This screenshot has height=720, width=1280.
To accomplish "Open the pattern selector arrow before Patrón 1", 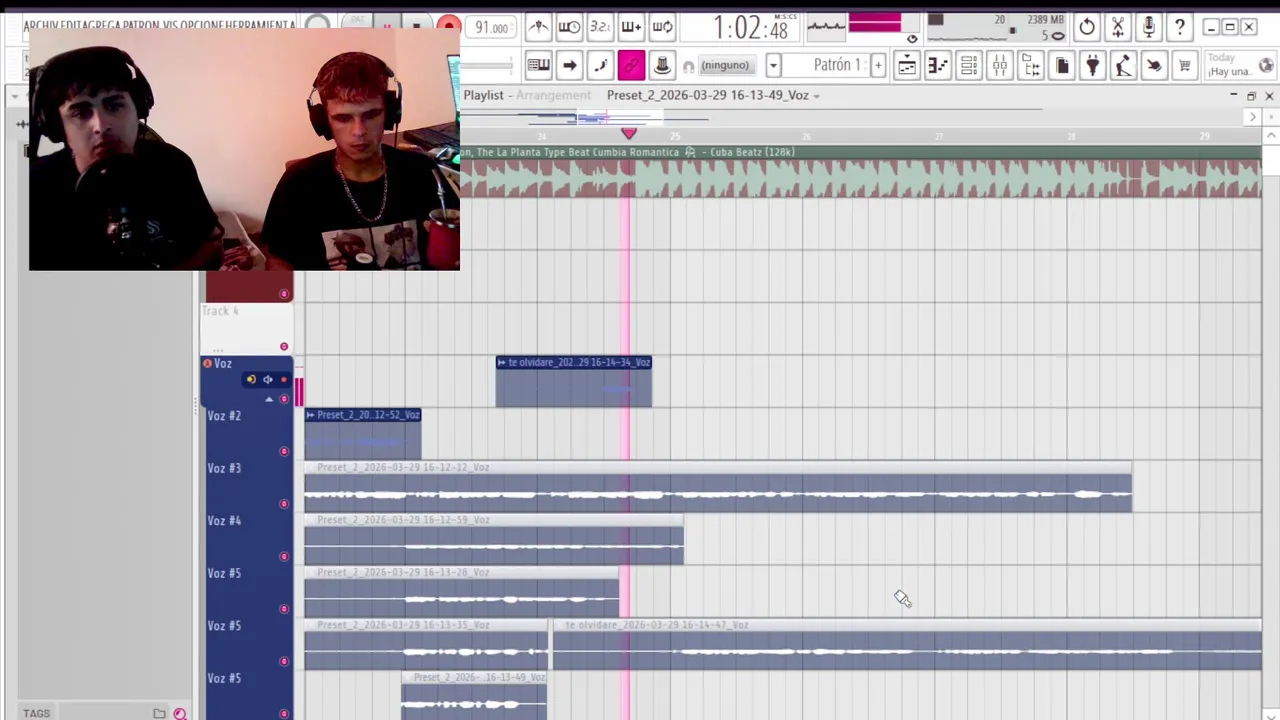I will (773, 66).
